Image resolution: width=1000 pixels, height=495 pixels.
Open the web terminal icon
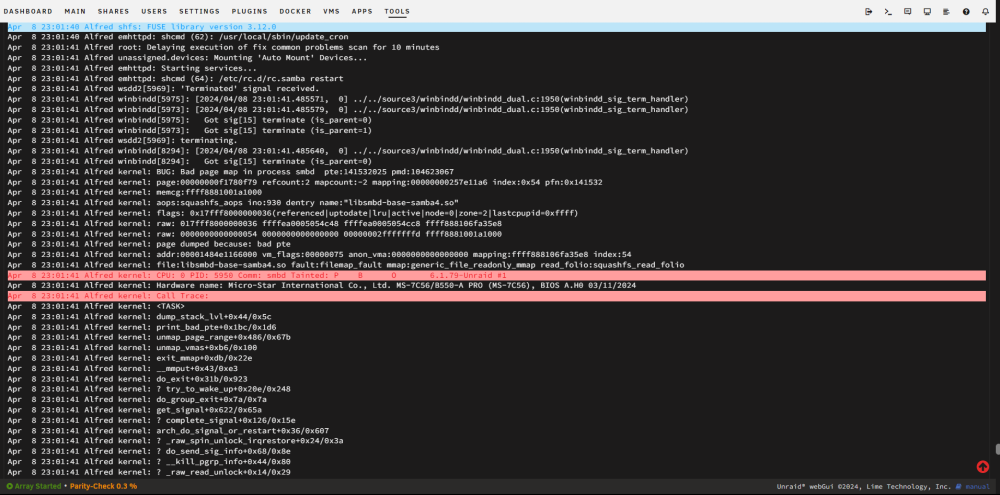[888, 11]
